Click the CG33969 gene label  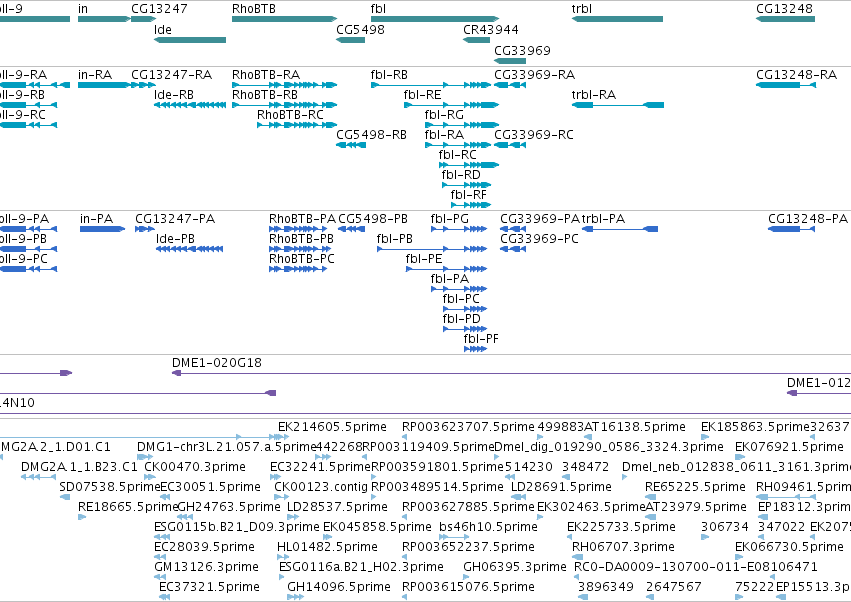click(x=522, y=50)
